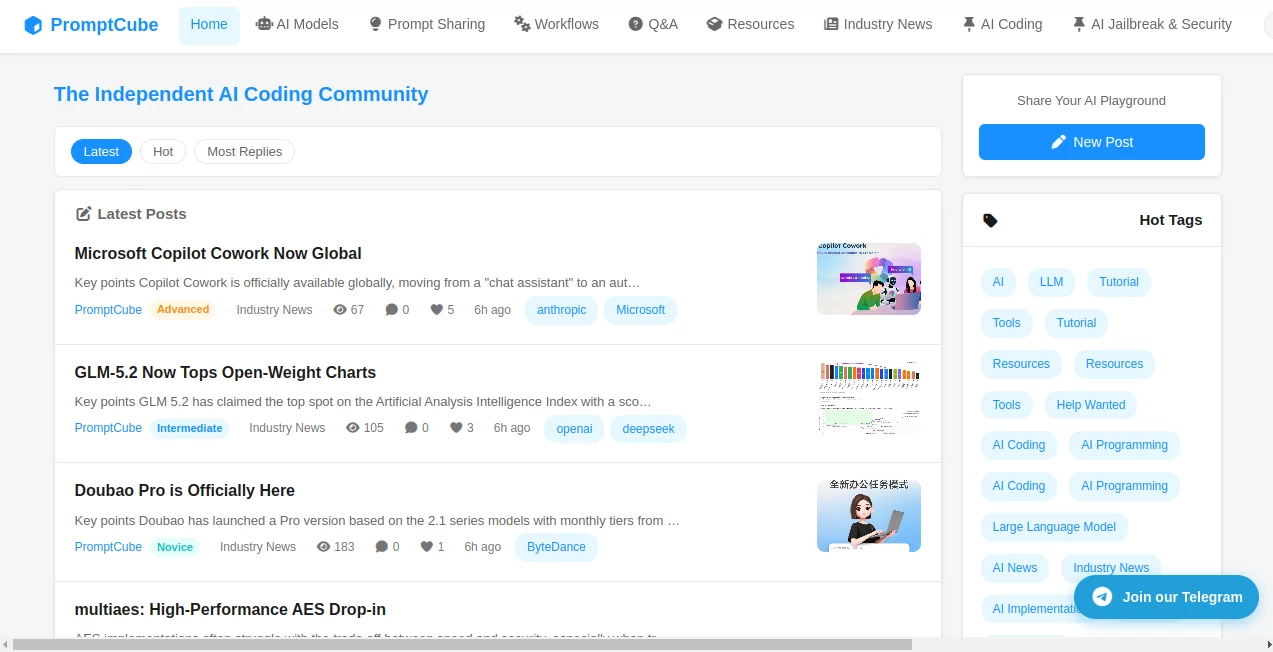
Task: Open GLM-5.2 Now Tops Open-Weight Charts post
Action: coord(225,373)
